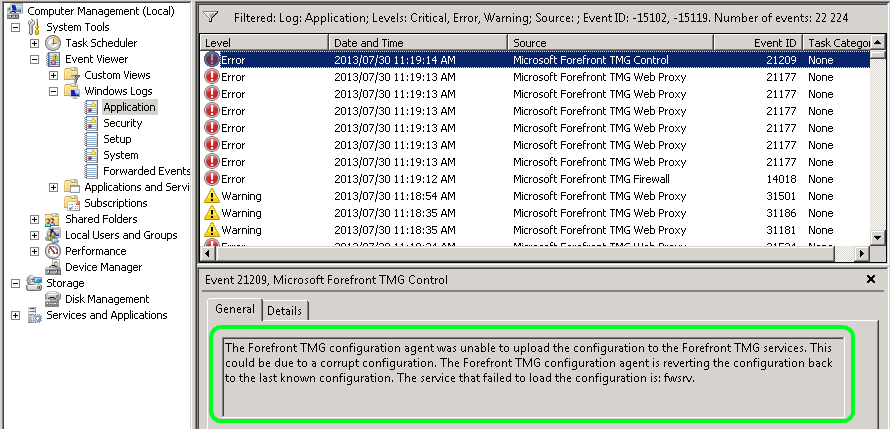
Task: Click the Services and Applications icon
Action: click(34, 315)
